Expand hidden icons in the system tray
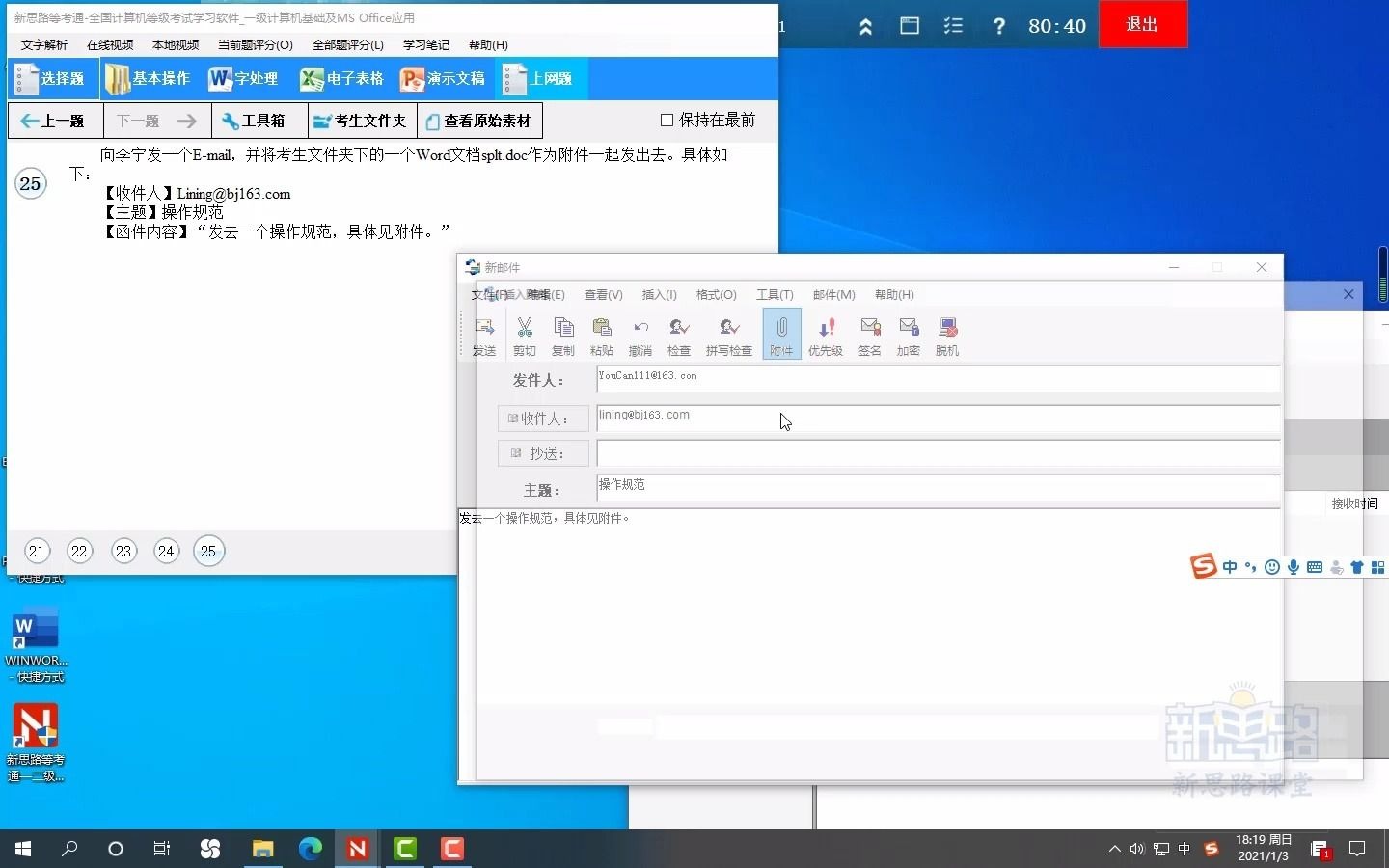This screenshot has height=868, width=1389. pyautogui.click(x=1114, y=850)
